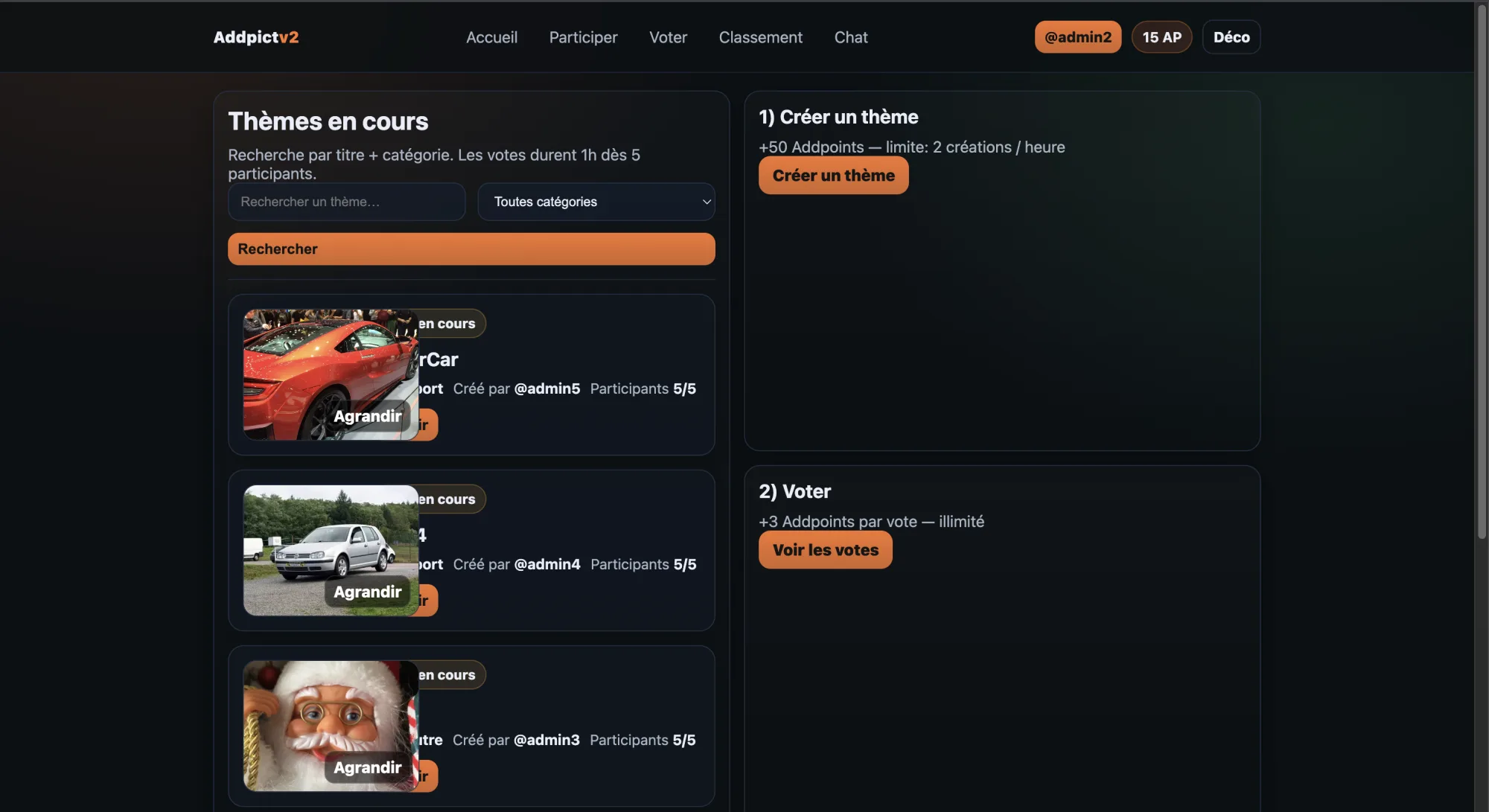The image size is (1489, 812).
Task: Go to the Participer page
Action: (x=583, y=37)
